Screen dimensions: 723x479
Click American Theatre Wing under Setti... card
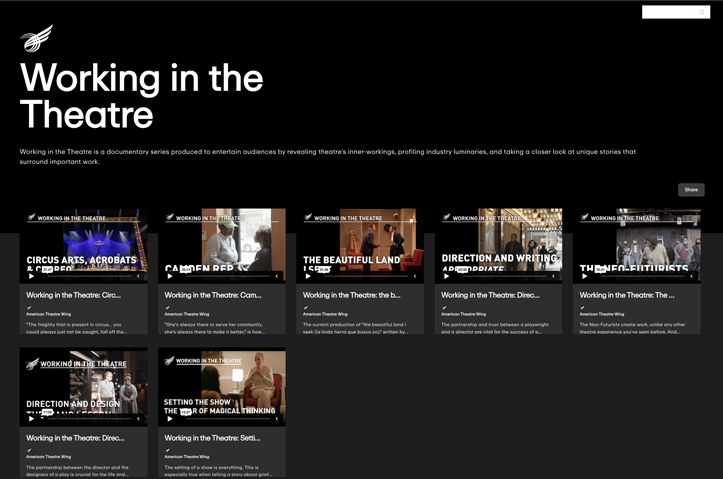point(187,457)
